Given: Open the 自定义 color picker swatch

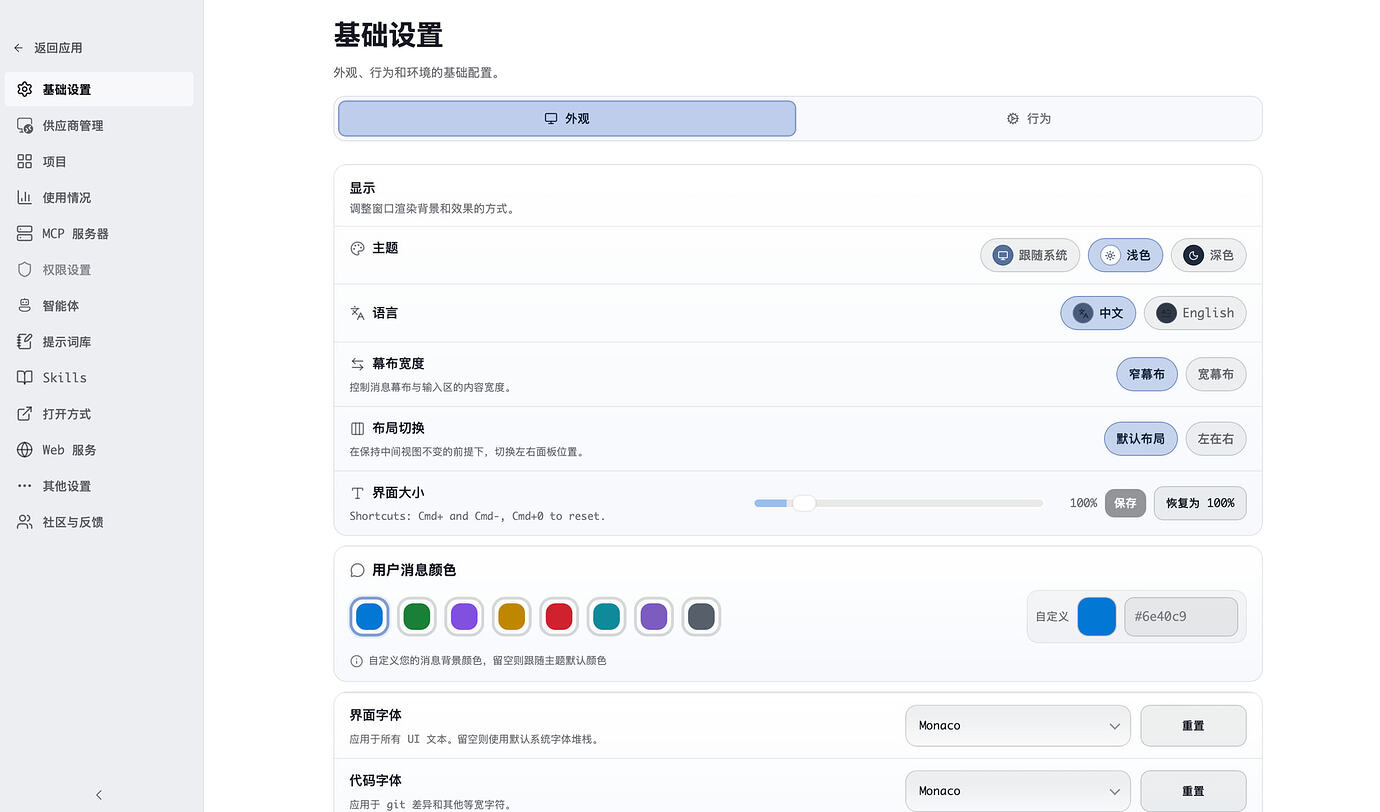Looking at the screenshot, I should 1097,617.
